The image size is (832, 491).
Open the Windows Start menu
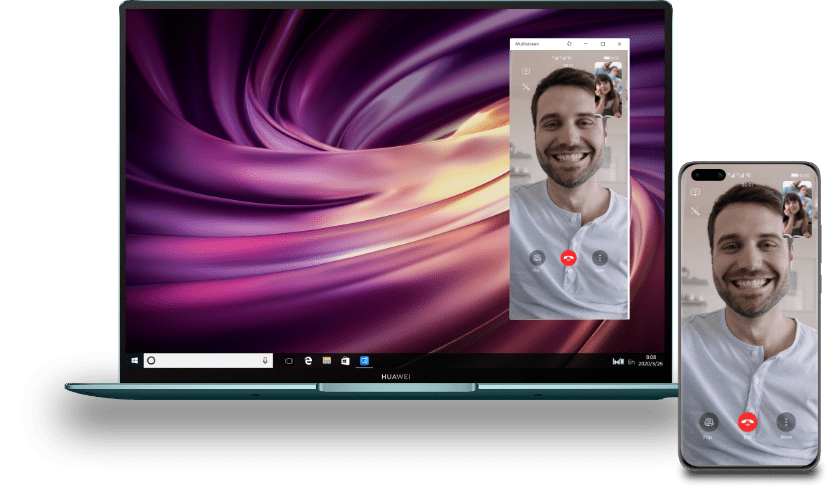click(134, 360)
